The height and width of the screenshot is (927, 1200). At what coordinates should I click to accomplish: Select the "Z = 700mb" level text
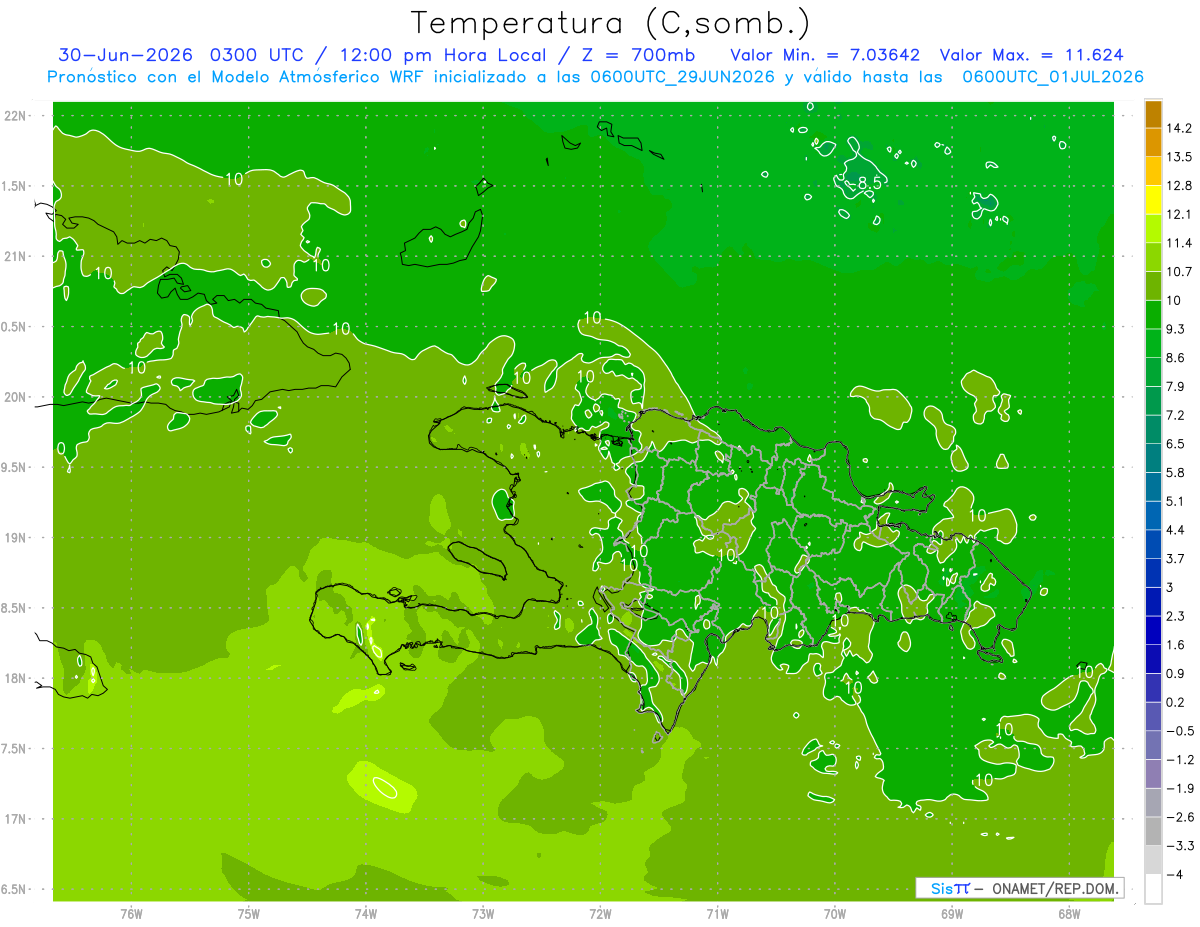tap(637, 54)
